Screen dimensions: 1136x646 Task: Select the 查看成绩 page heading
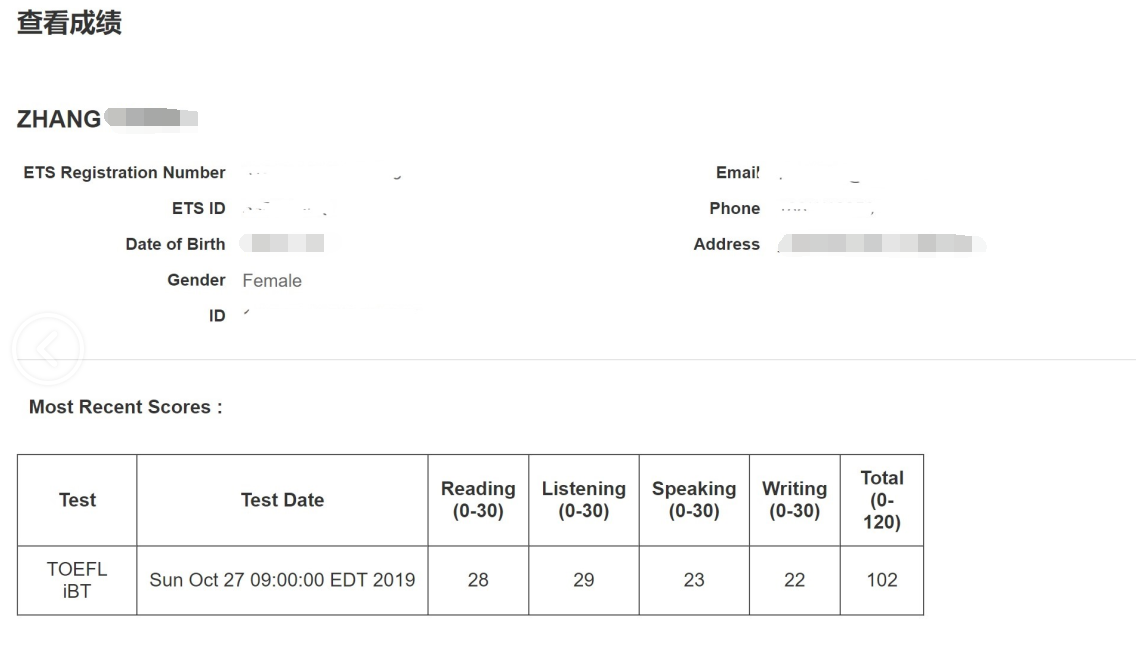70,22
